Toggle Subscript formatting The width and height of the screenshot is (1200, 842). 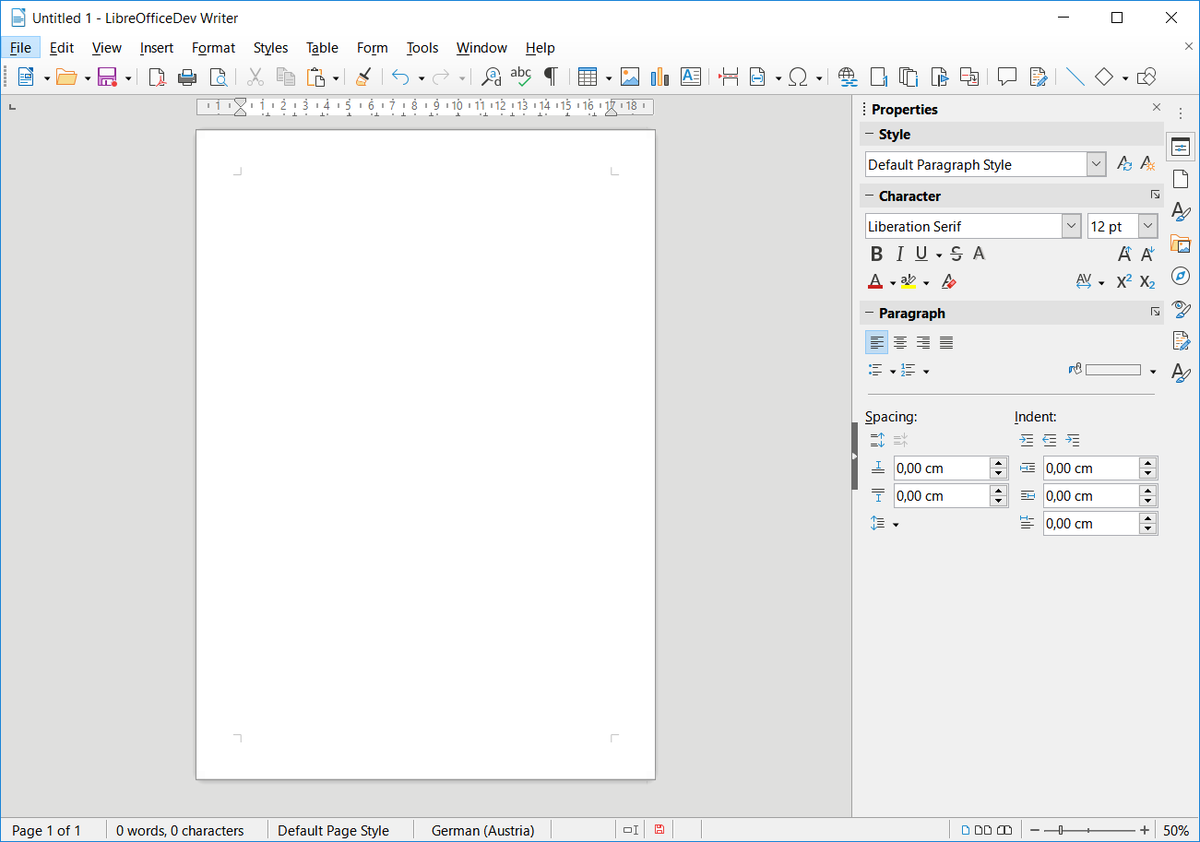[1147, 282]
